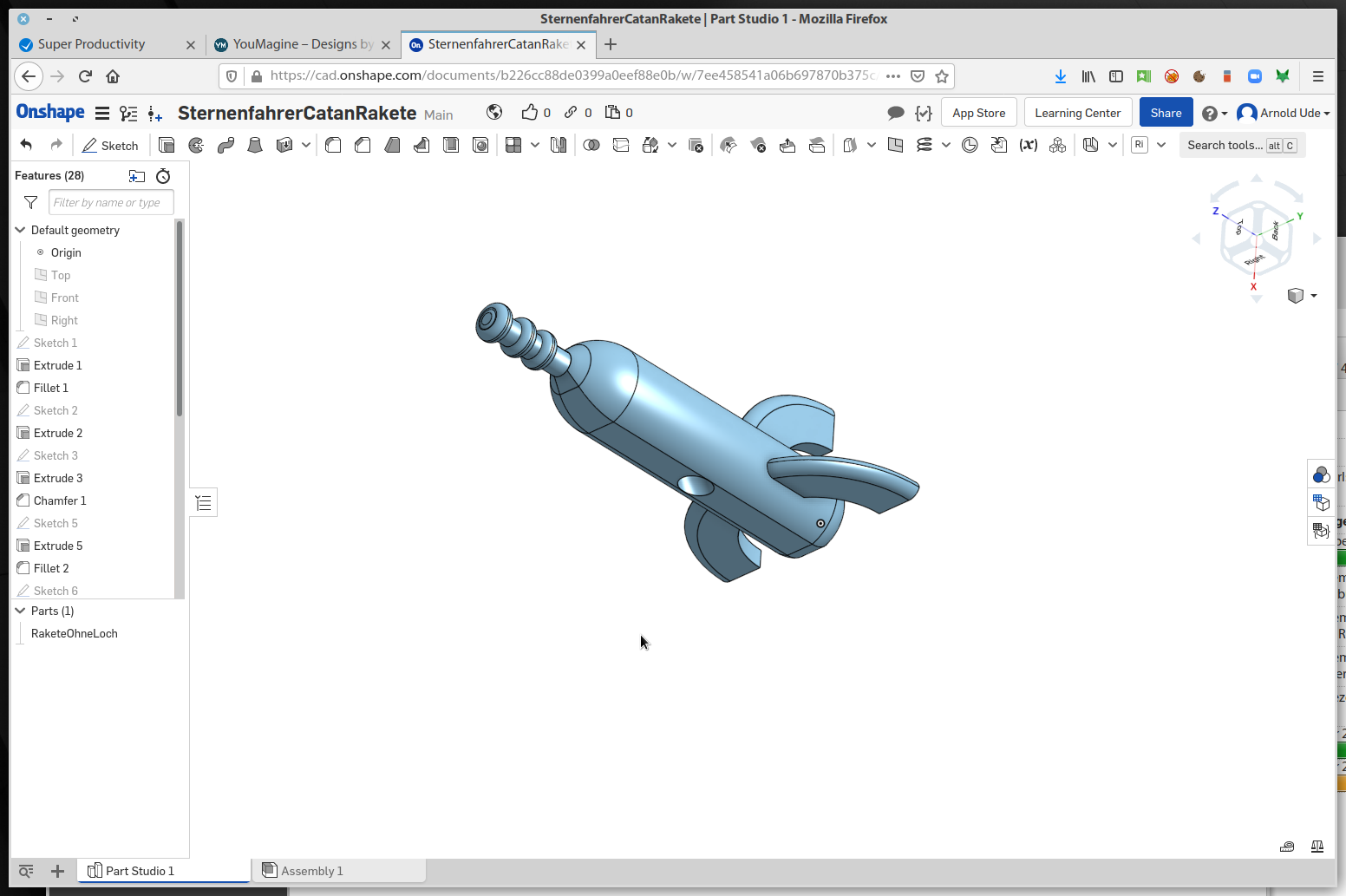Screen dimensions: 1346x896
Task: Collapse the Parts (1) section
Action: [x=21, y=611]
